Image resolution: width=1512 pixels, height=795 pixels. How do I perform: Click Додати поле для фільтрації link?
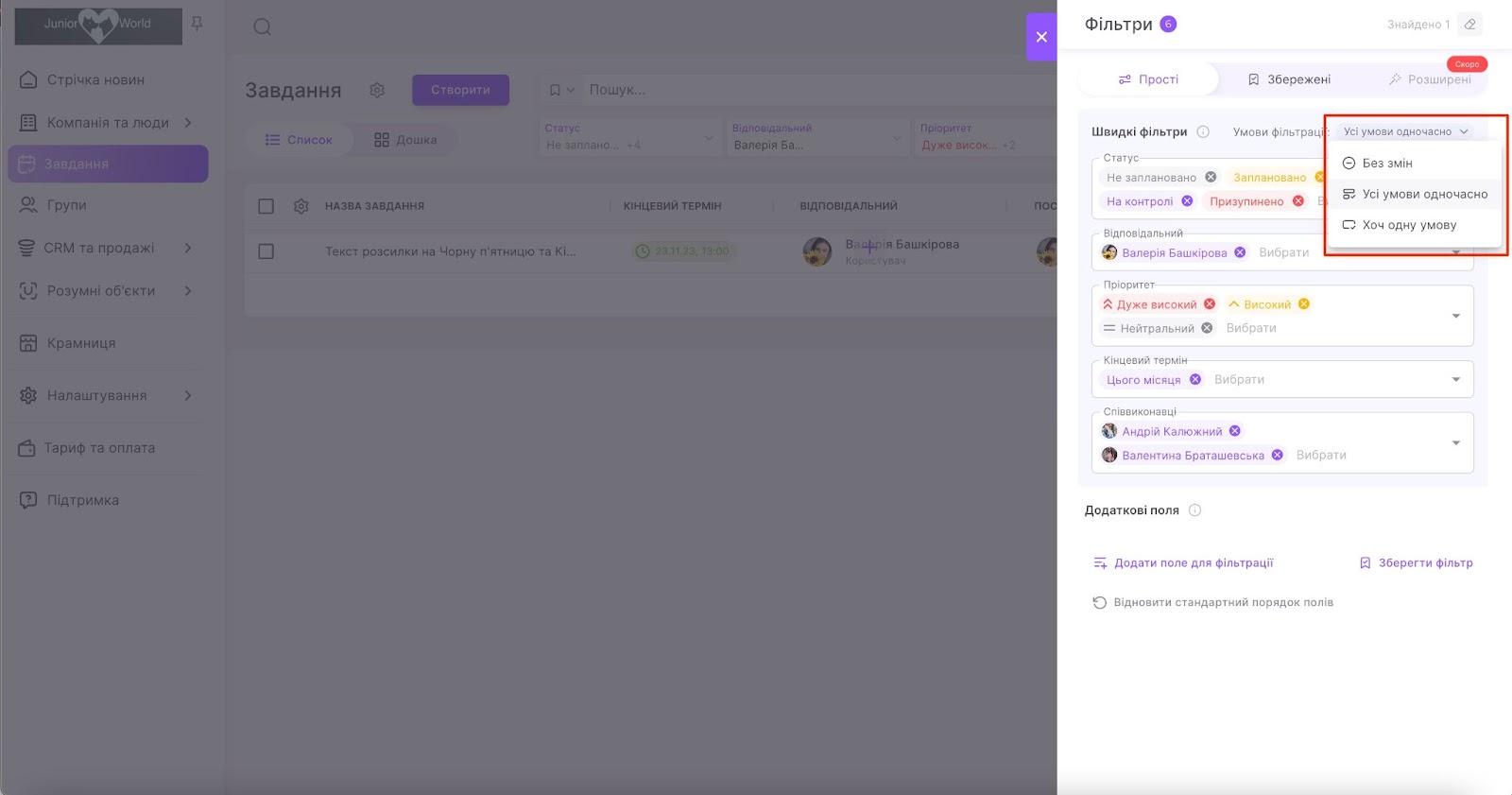pos(1183,563)
